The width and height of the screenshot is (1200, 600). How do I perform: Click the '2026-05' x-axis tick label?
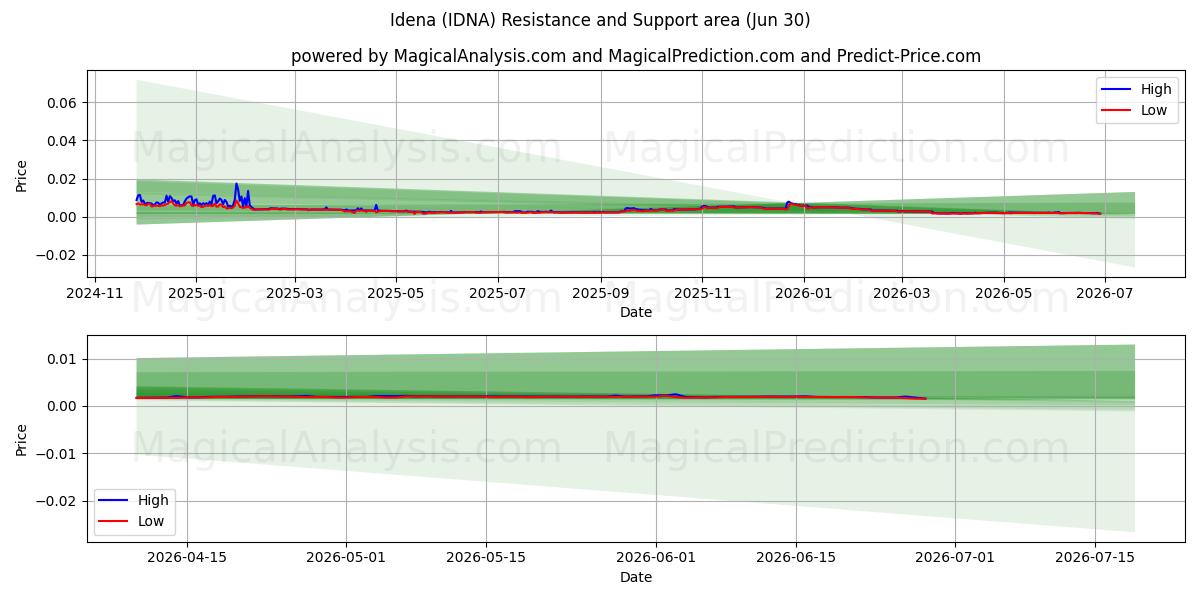click(x=1003, y=293)
